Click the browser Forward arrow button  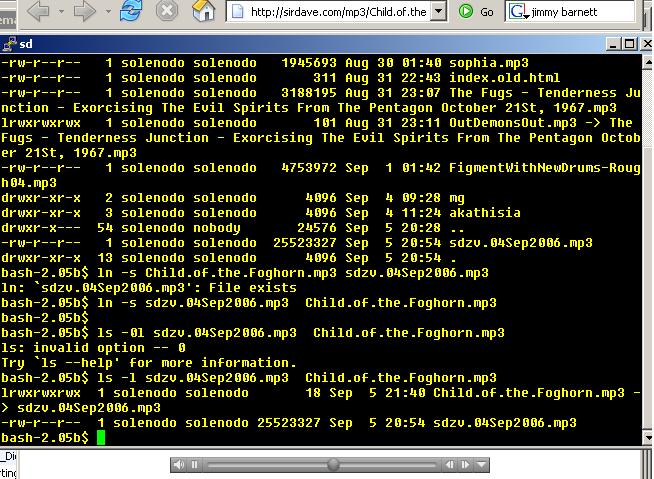coord(82,11)
